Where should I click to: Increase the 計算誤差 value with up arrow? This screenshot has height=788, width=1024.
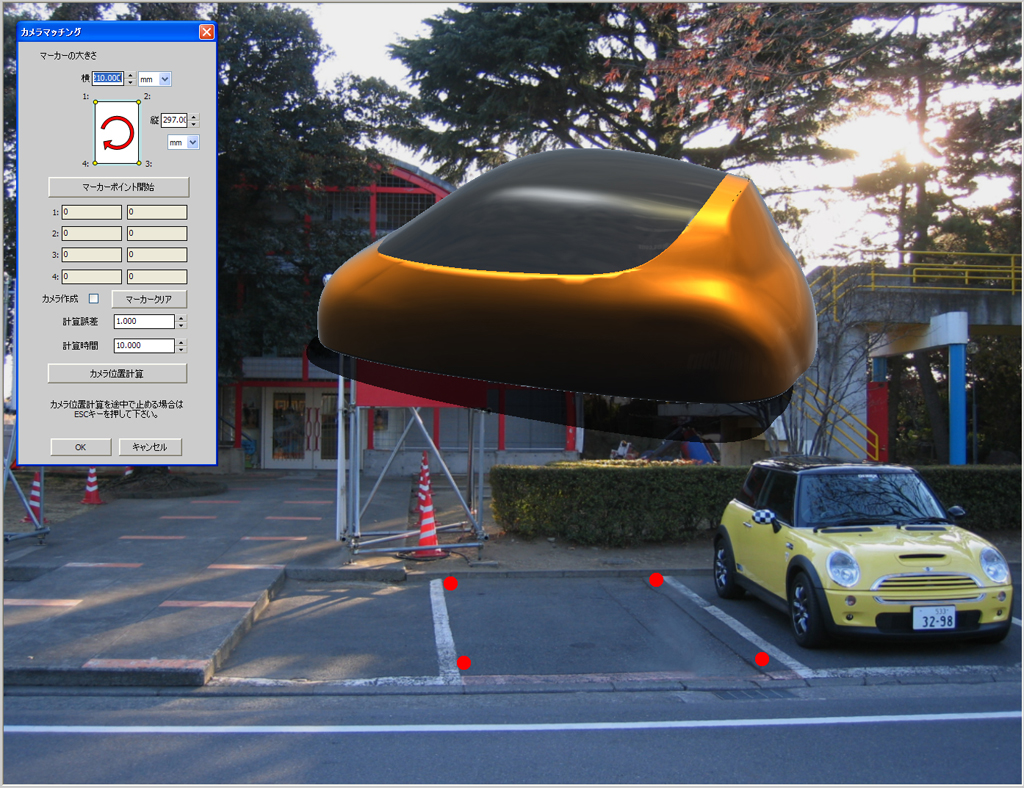181,318
